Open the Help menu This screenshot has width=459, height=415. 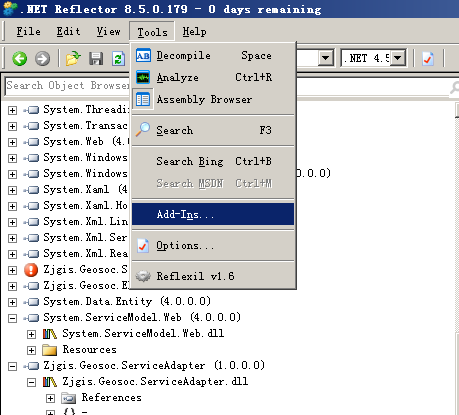coord(194,32)
